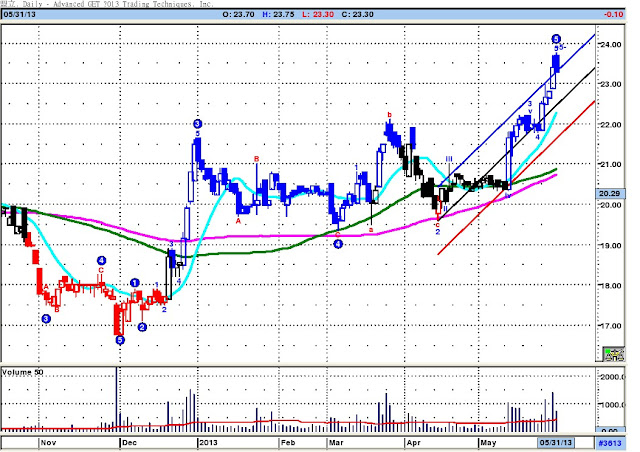Click the close value C: 23.30
This screenshot has width=640, height=452.
357,14
